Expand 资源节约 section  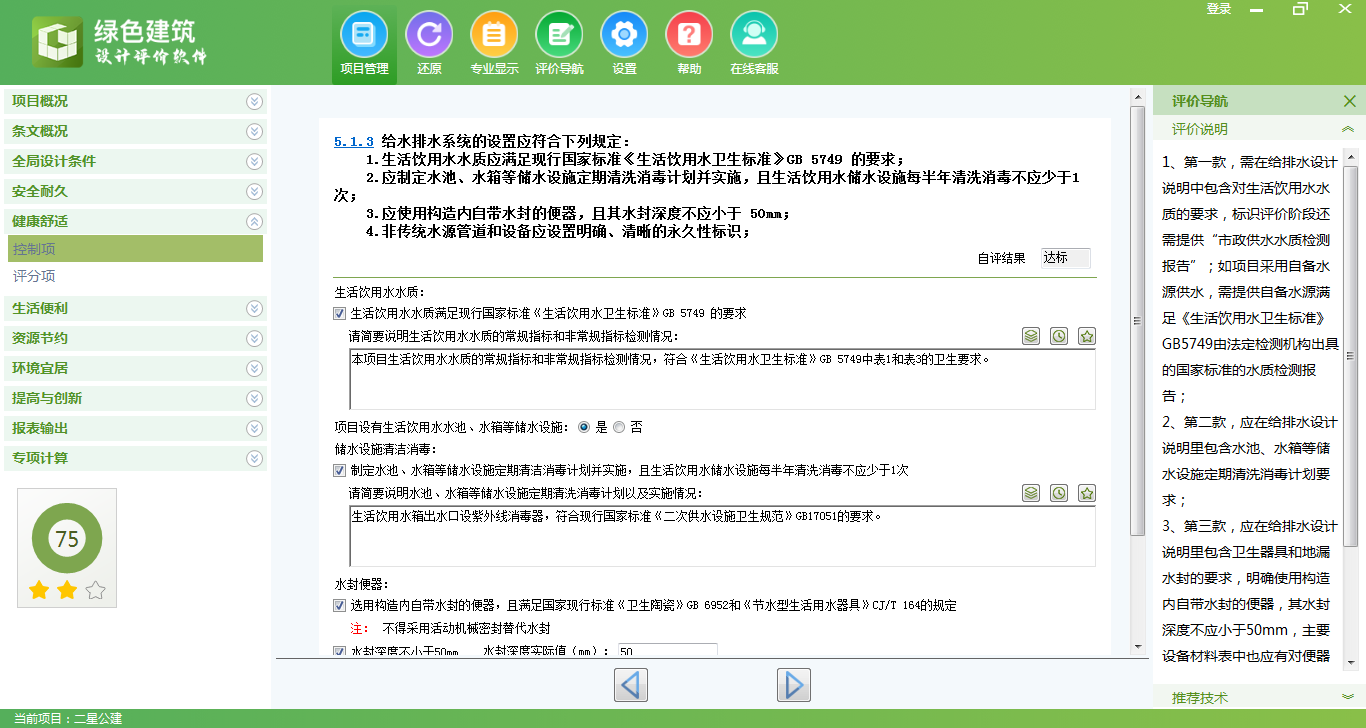click(135, 338)
